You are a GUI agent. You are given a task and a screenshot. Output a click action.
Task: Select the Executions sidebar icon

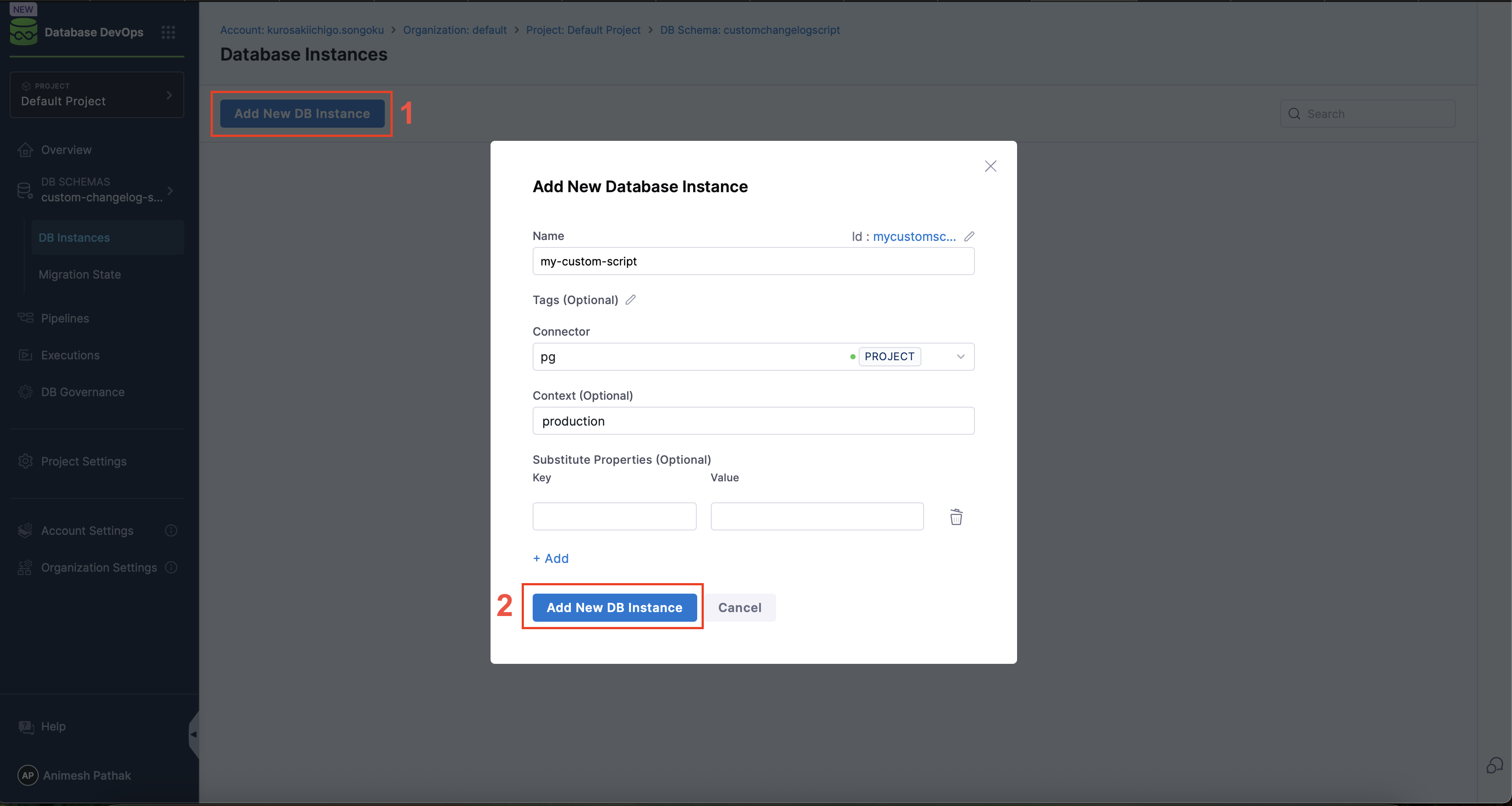(x=25, y=355)
